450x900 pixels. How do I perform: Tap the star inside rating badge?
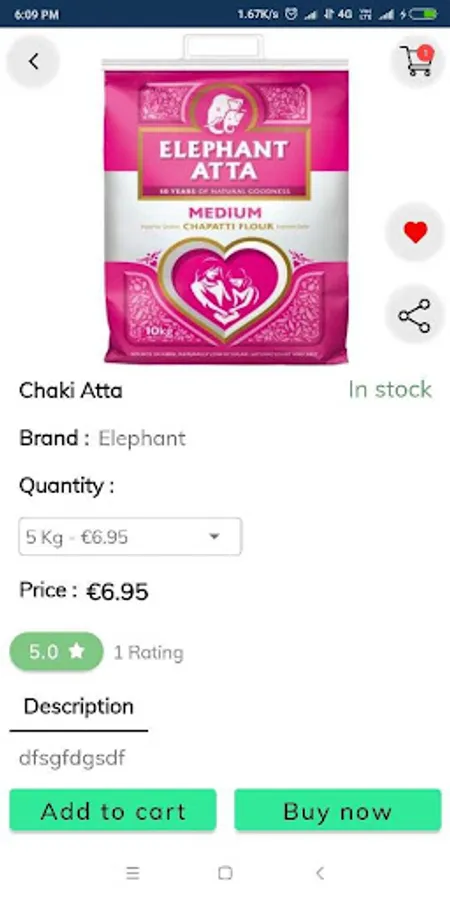pyautogui.click(x=76, y=651)
